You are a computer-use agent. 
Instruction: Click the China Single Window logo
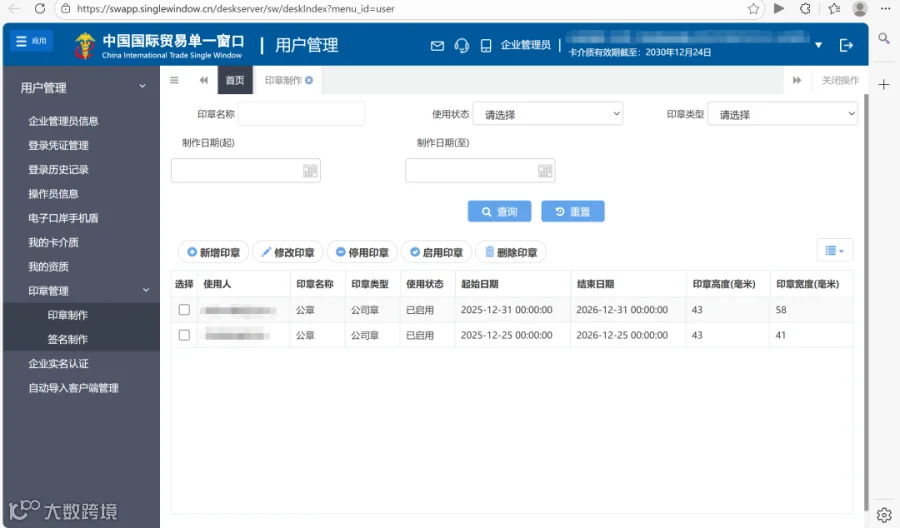(158, 46)
